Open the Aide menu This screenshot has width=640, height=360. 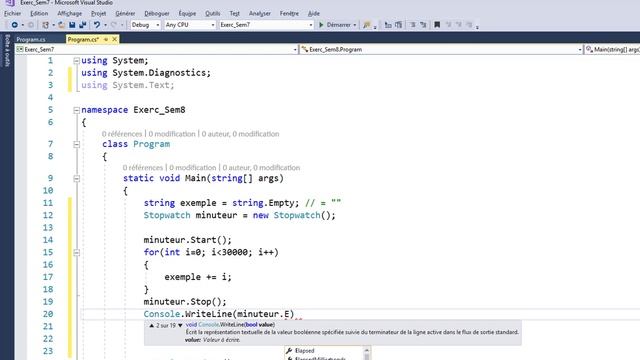point(313,13)
